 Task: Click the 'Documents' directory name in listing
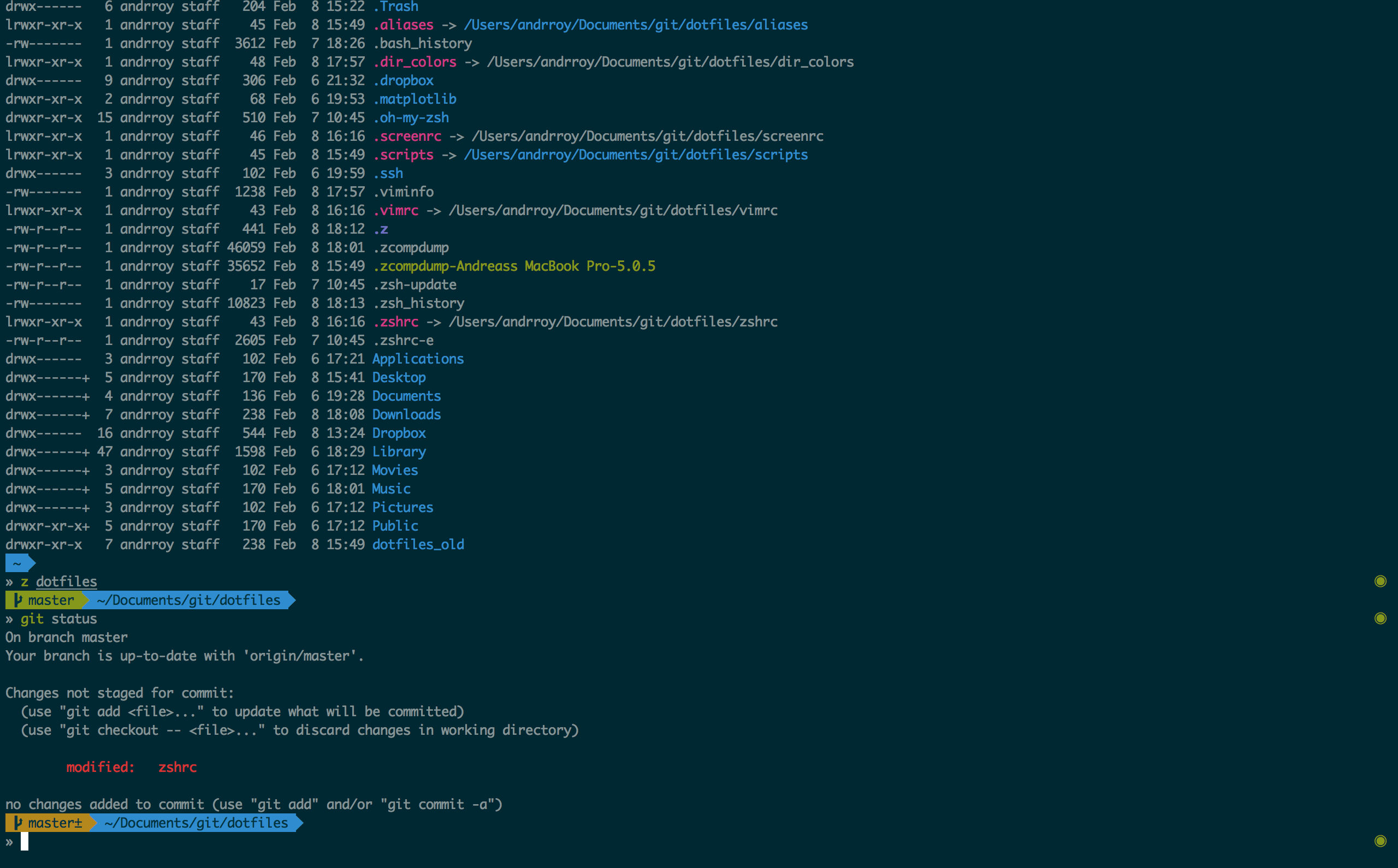[406, 396]
